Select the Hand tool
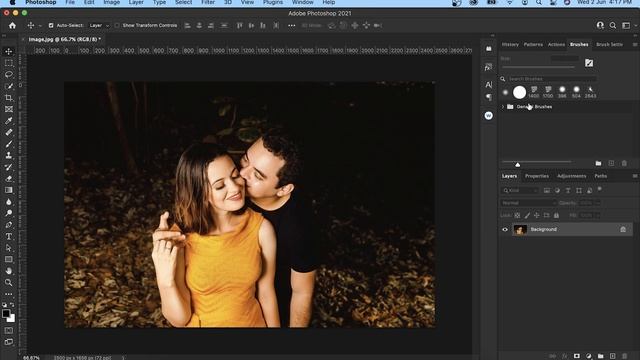This screenshot has width=640, height=360. (x=9, y=271)
